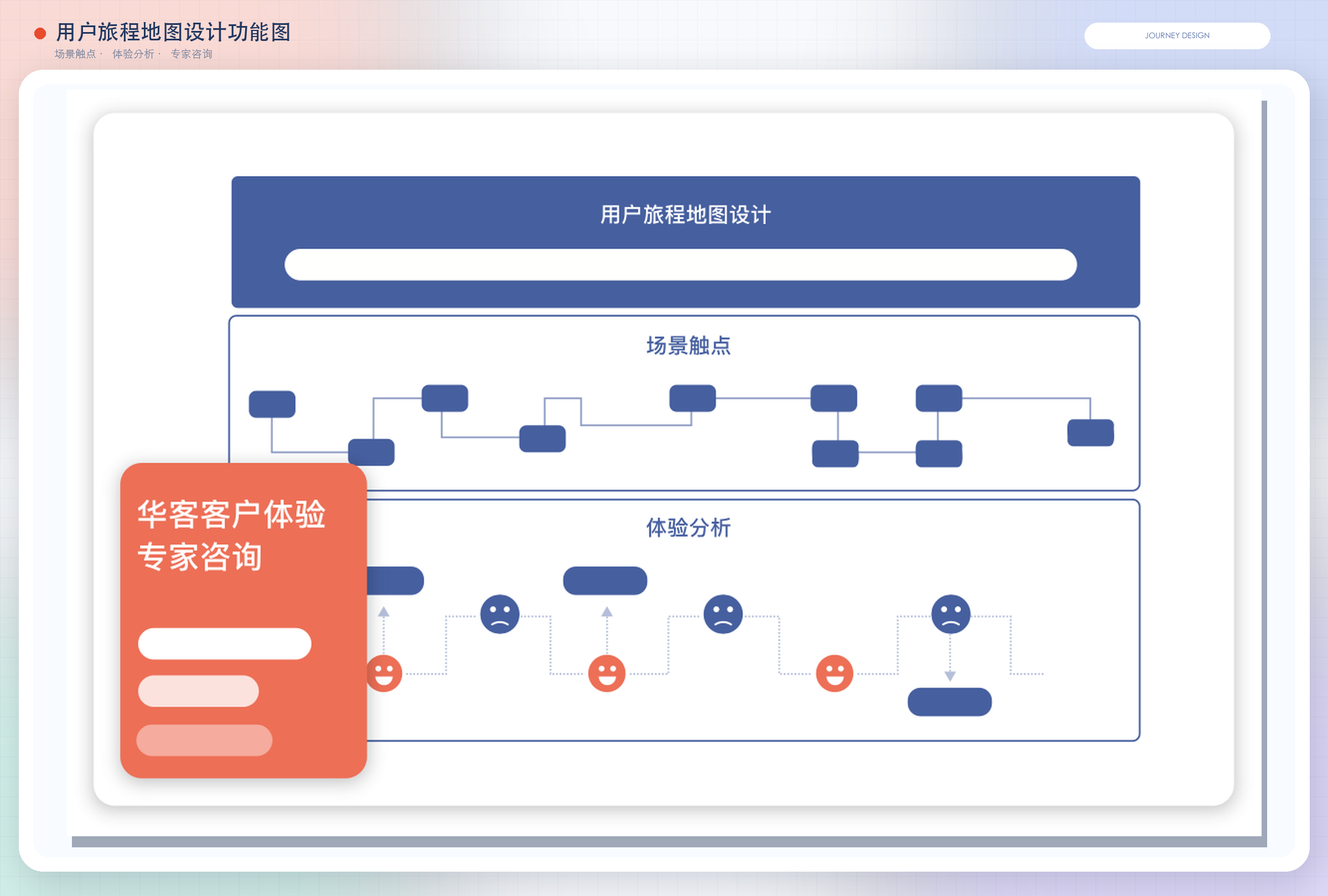Viewport: 1328px width, 896px height.
Task: Click the 场景触点 section heading
Action: coord(688,346)
